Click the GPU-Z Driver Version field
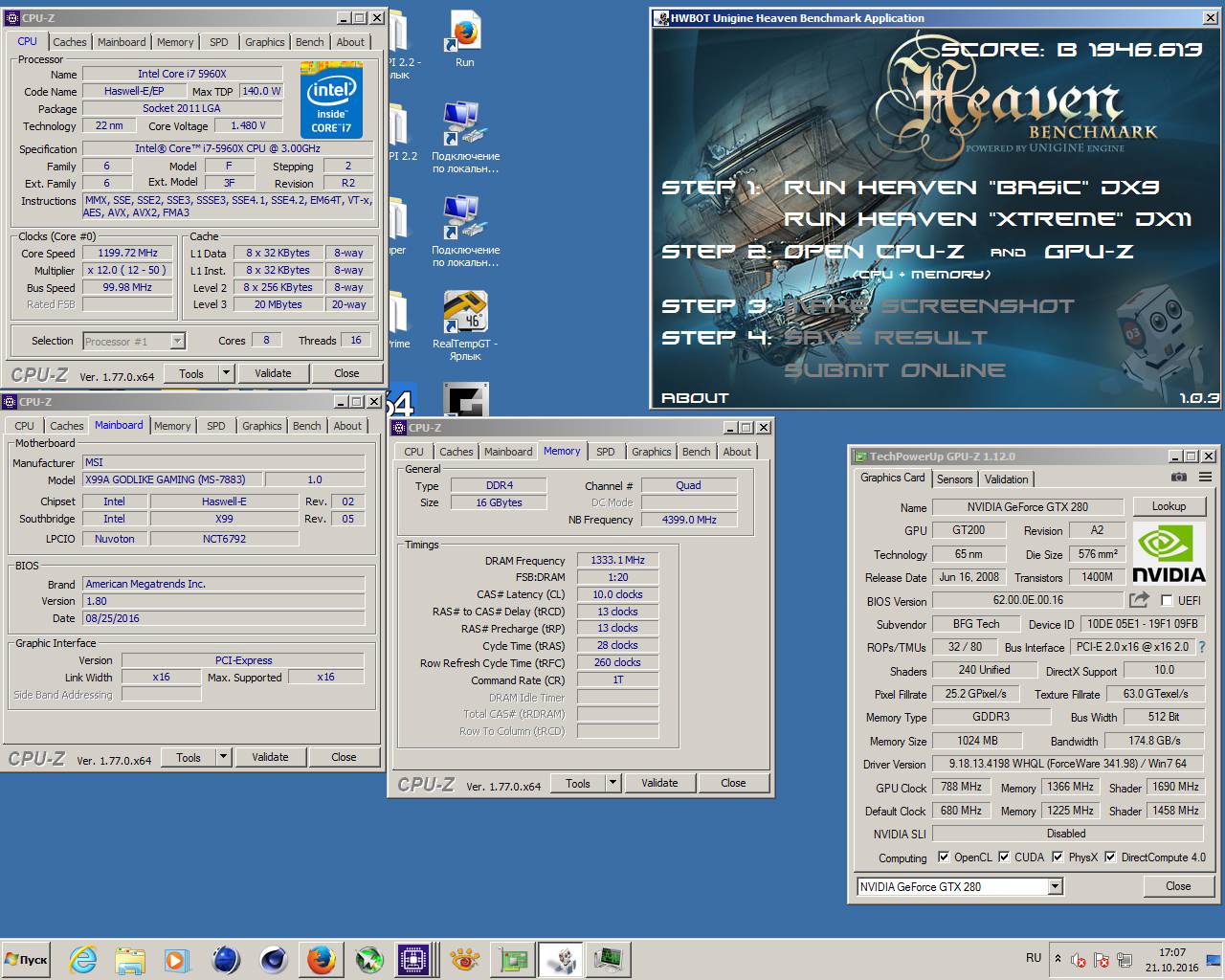The height and width of the screenshot is (980, 1225). [1067, 764]
